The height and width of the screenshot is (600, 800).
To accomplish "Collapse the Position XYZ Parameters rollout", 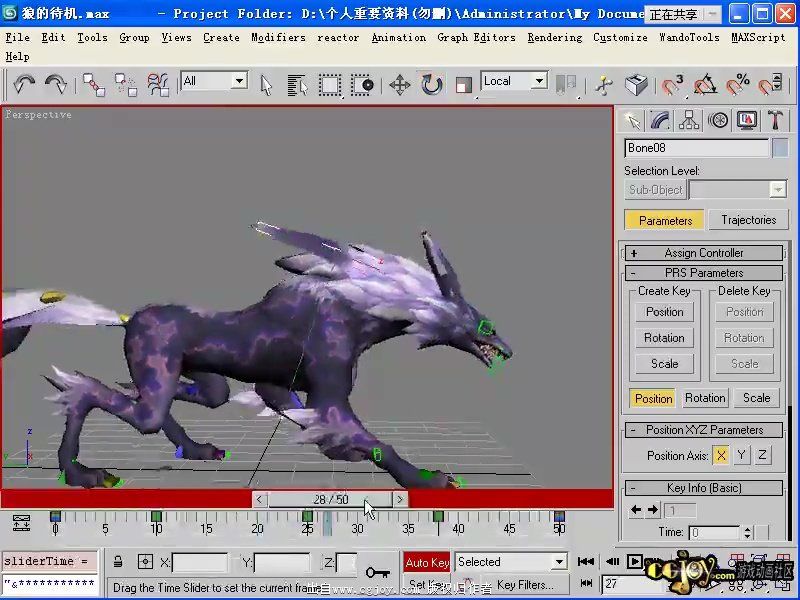I will point(704,430).
